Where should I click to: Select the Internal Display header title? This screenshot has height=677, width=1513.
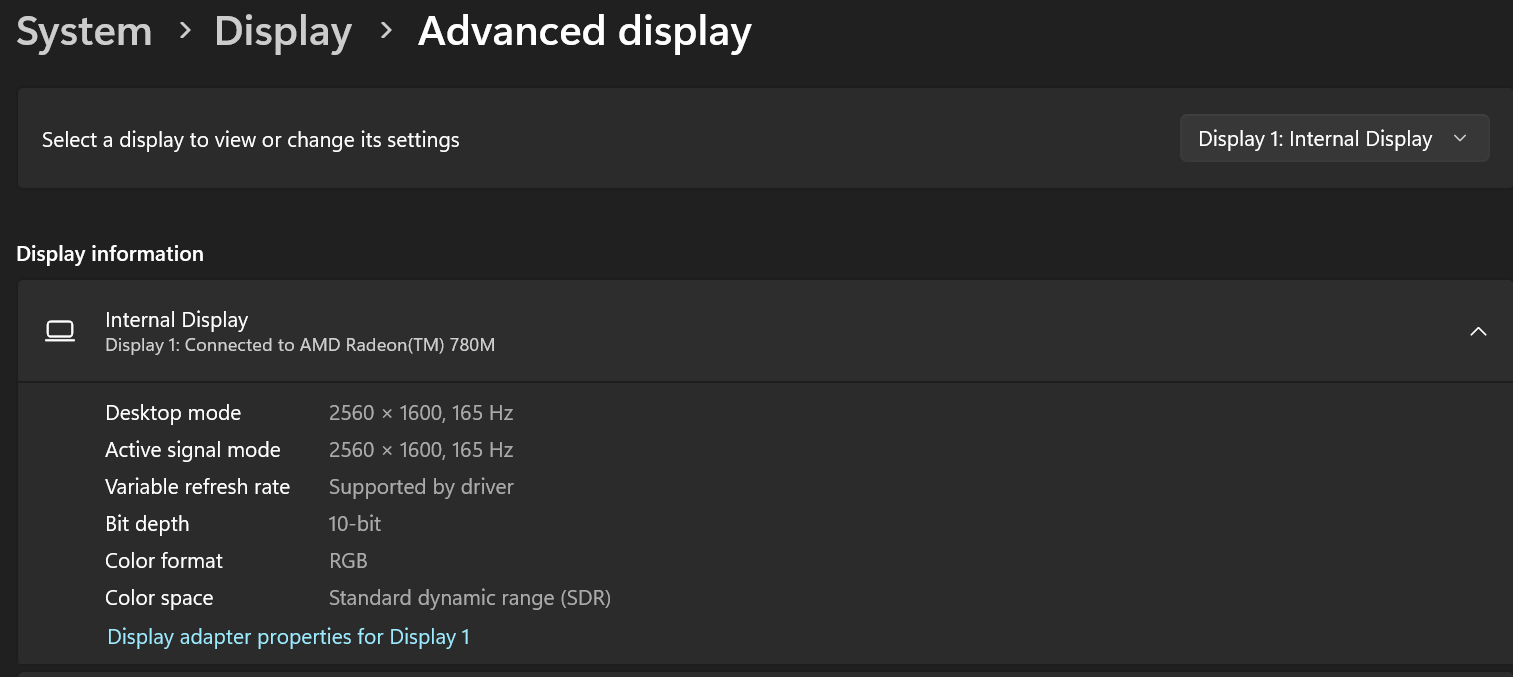pos(177,320)
